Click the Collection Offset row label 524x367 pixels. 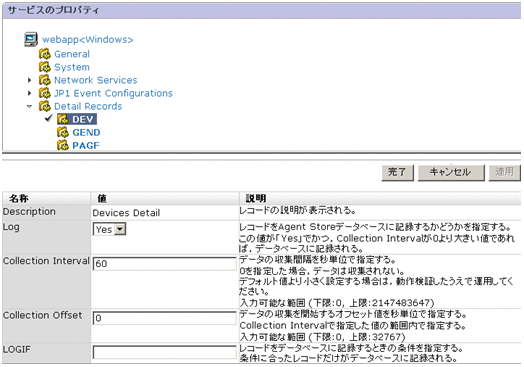[42, 315]
